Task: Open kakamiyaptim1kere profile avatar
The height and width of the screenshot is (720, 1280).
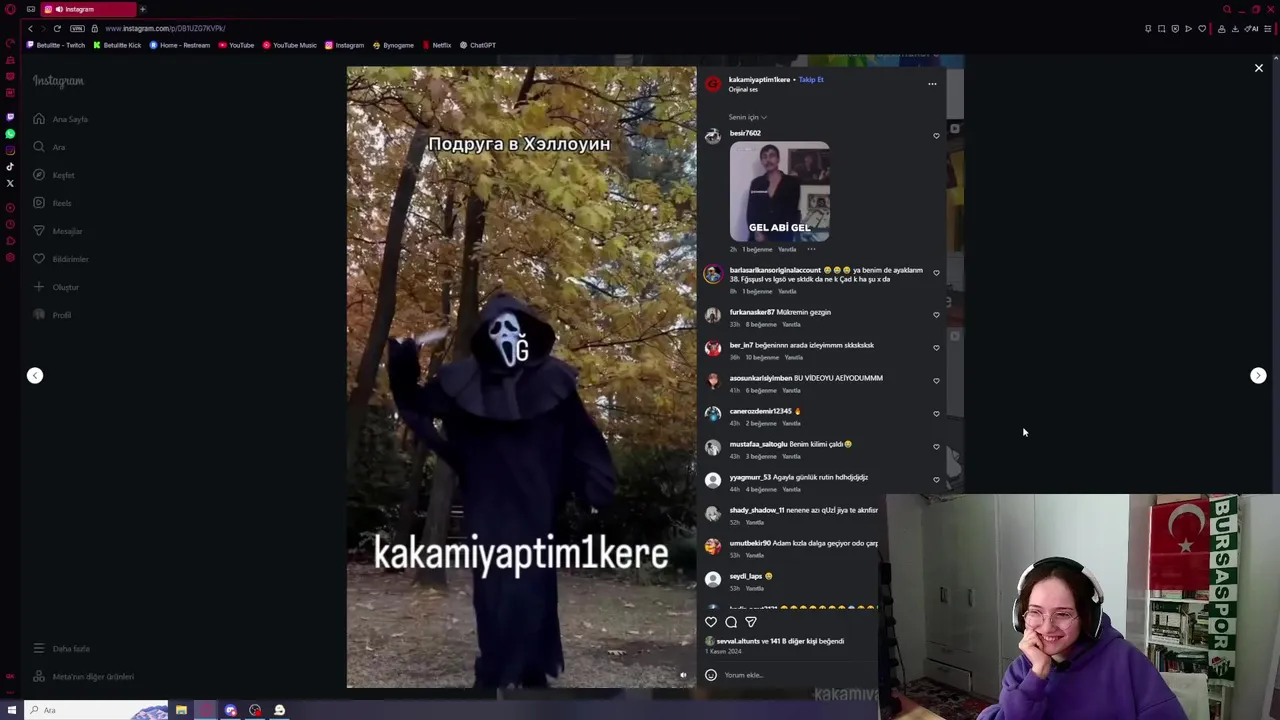Action: tap(713, 84)
